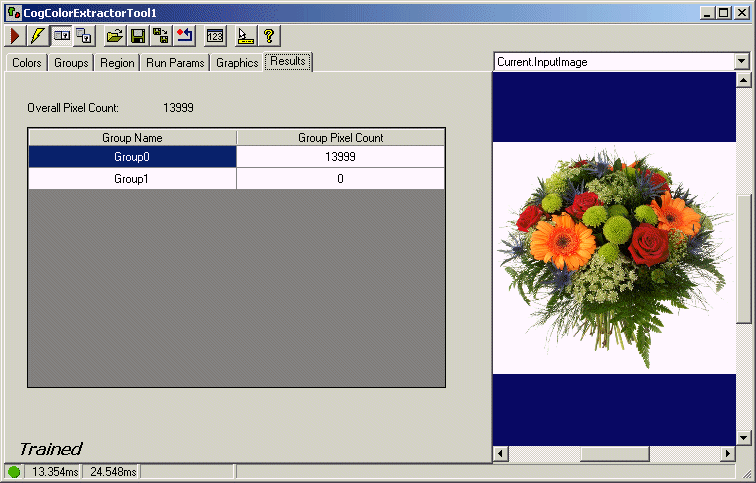Click the reset tool red diamond icon
This screenshot has width=756, height=483.
click(185, 36)
